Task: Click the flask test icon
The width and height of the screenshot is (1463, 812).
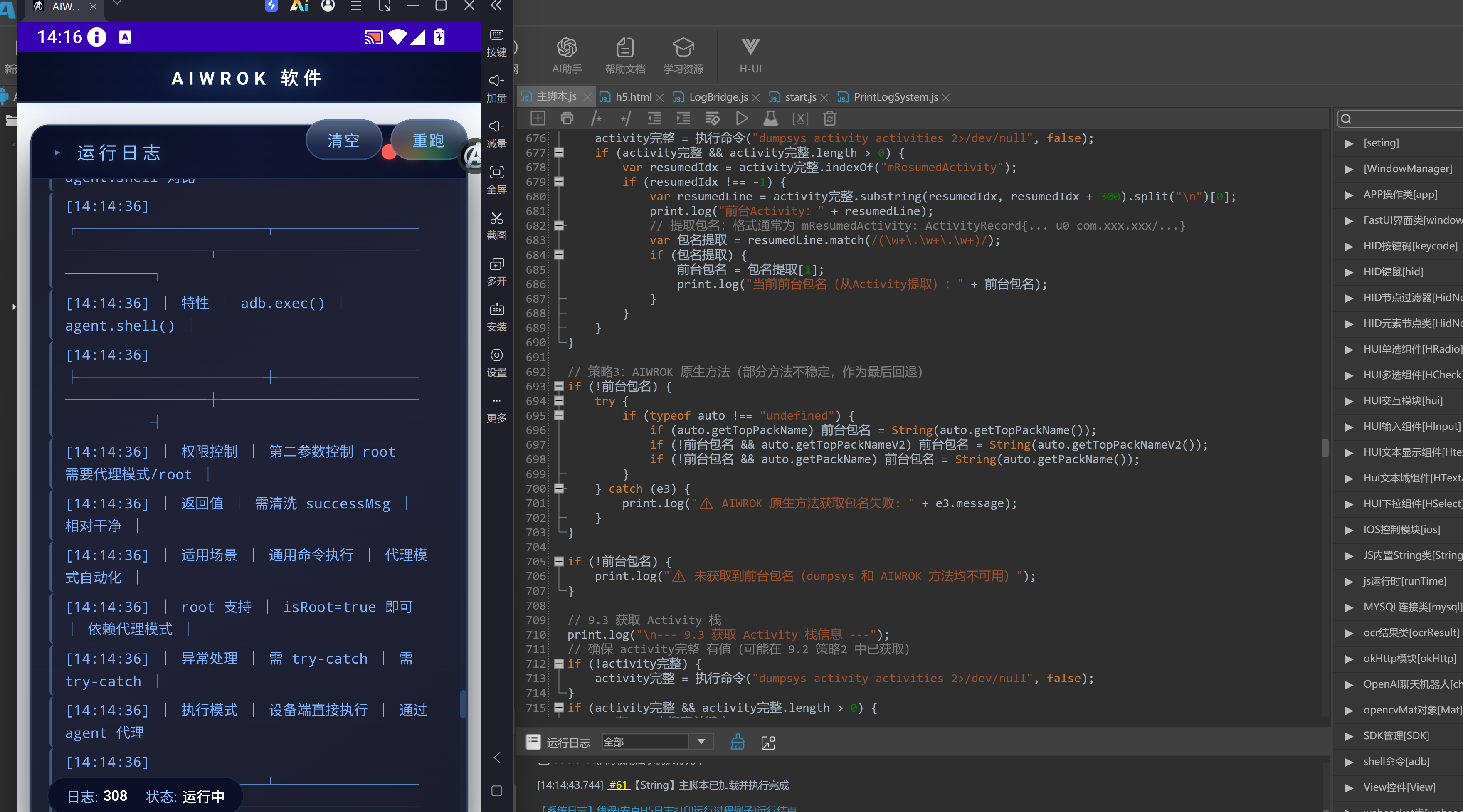Action: tap(771, 118)
